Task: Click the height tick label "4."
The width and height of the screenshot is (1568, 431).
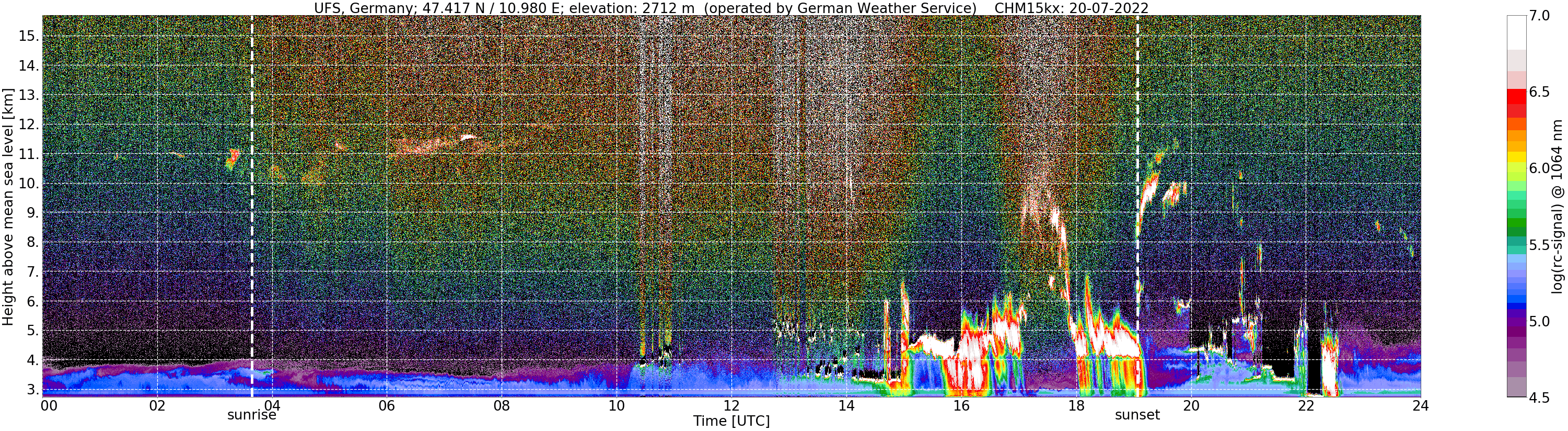Action: tap(32, 360)
